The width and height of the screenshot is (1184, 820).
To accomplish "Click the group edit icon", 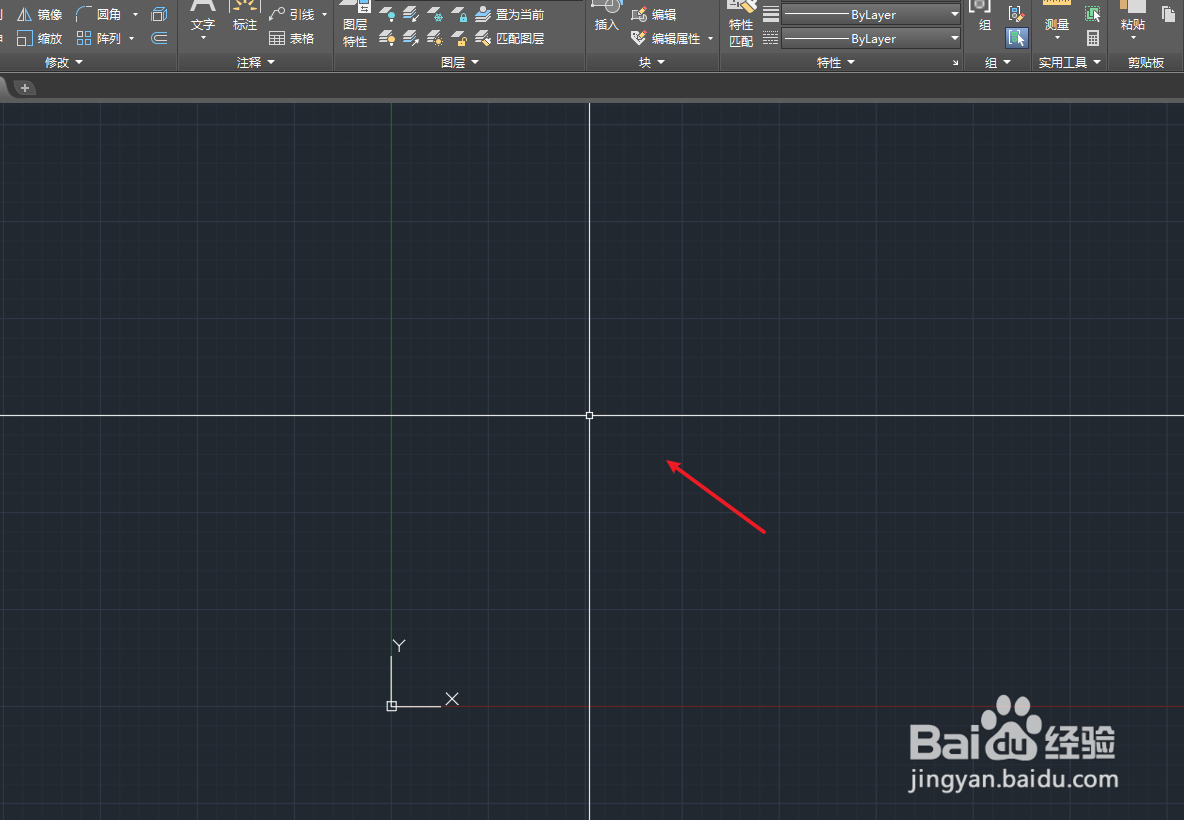I will pyautogui.click(x=1016, y=14).
